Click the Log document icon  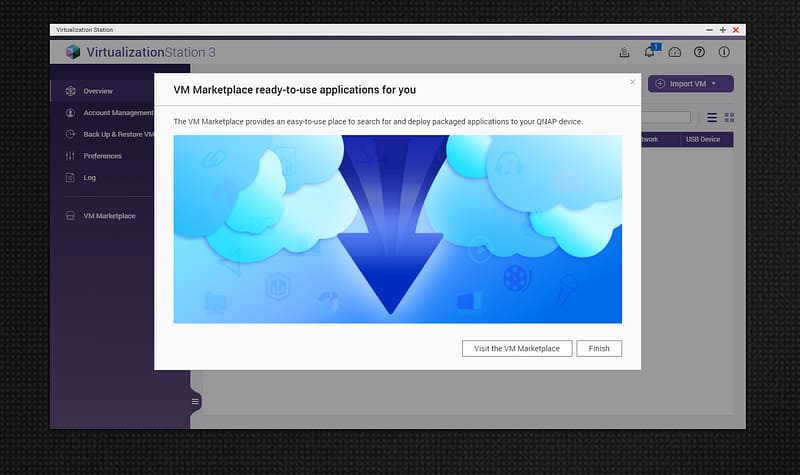click(70, 178)
